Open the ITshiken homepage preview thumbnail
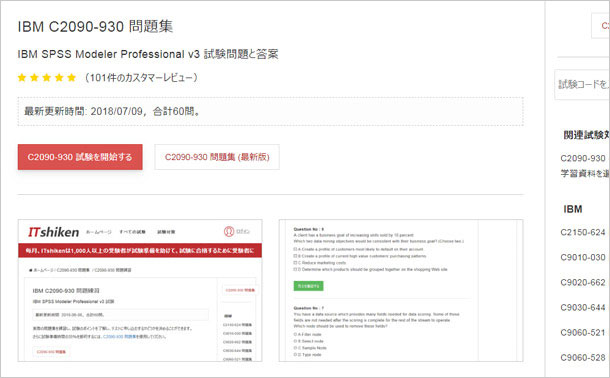Viewport: 610px width, 378px height. (140, 290)
